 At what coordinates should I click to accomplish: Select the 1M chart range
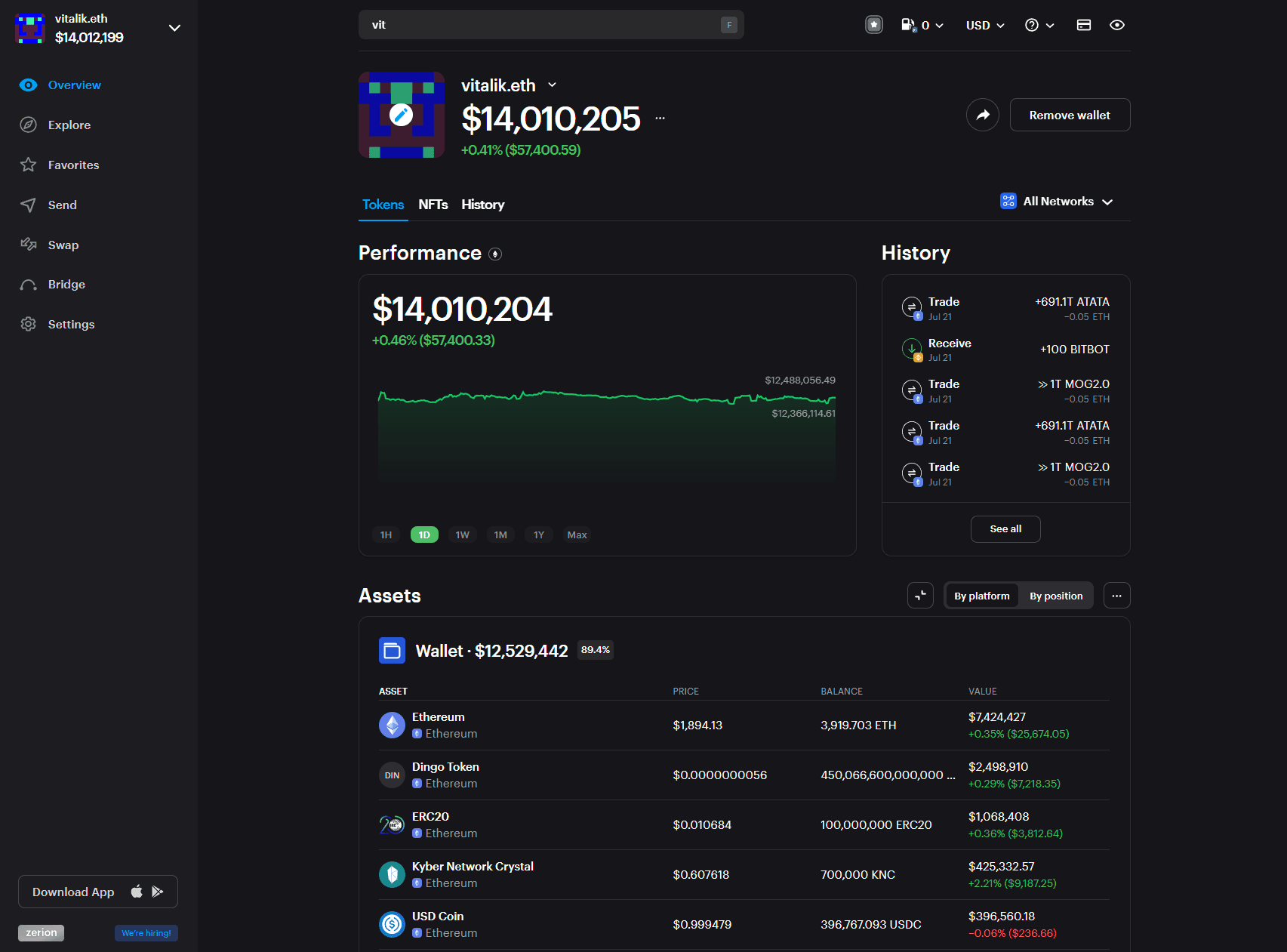click(500, 535)
